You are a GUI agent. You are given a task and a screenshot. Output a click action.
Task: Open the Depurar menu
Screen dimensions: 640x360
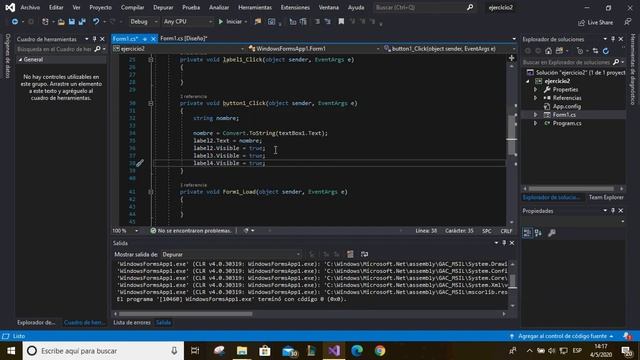point(163,7)
